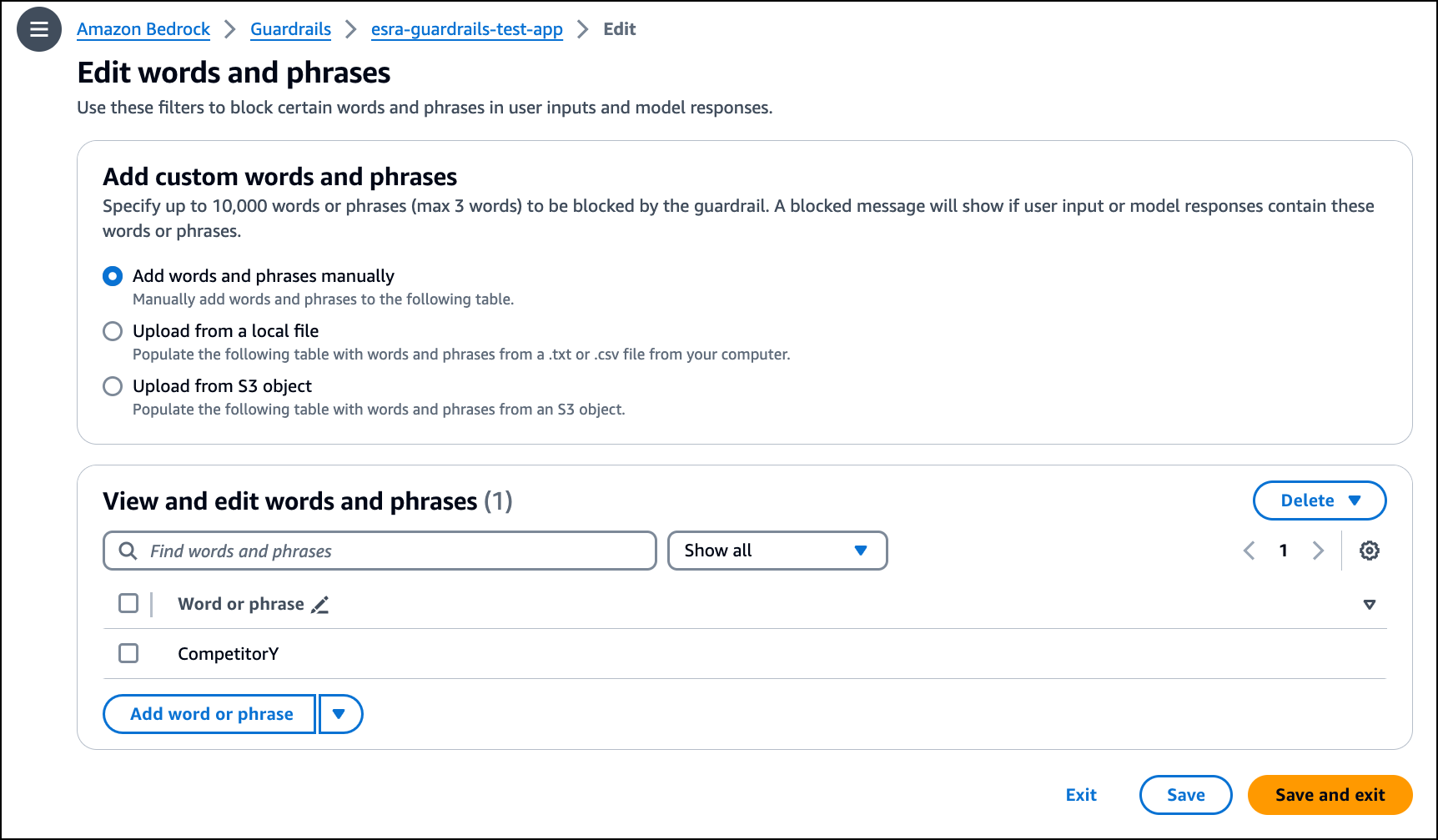This screenshot has height=840, width=1438.
Task: Click the pencil edit icon beside Word or phrase
Action: point(320,605)
